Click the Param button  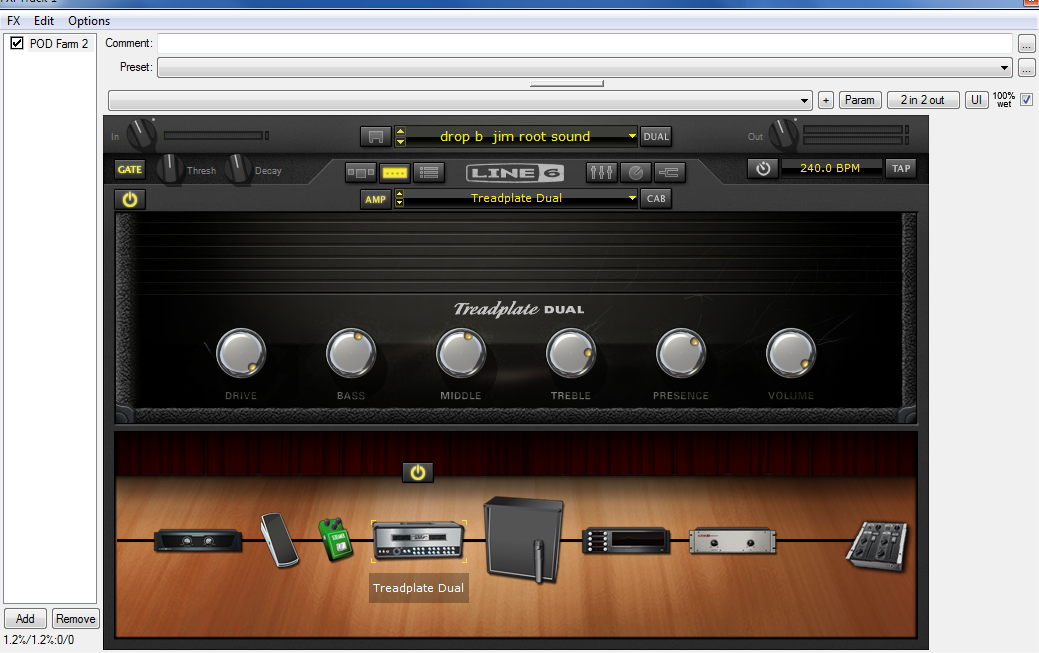click(860, 100)
